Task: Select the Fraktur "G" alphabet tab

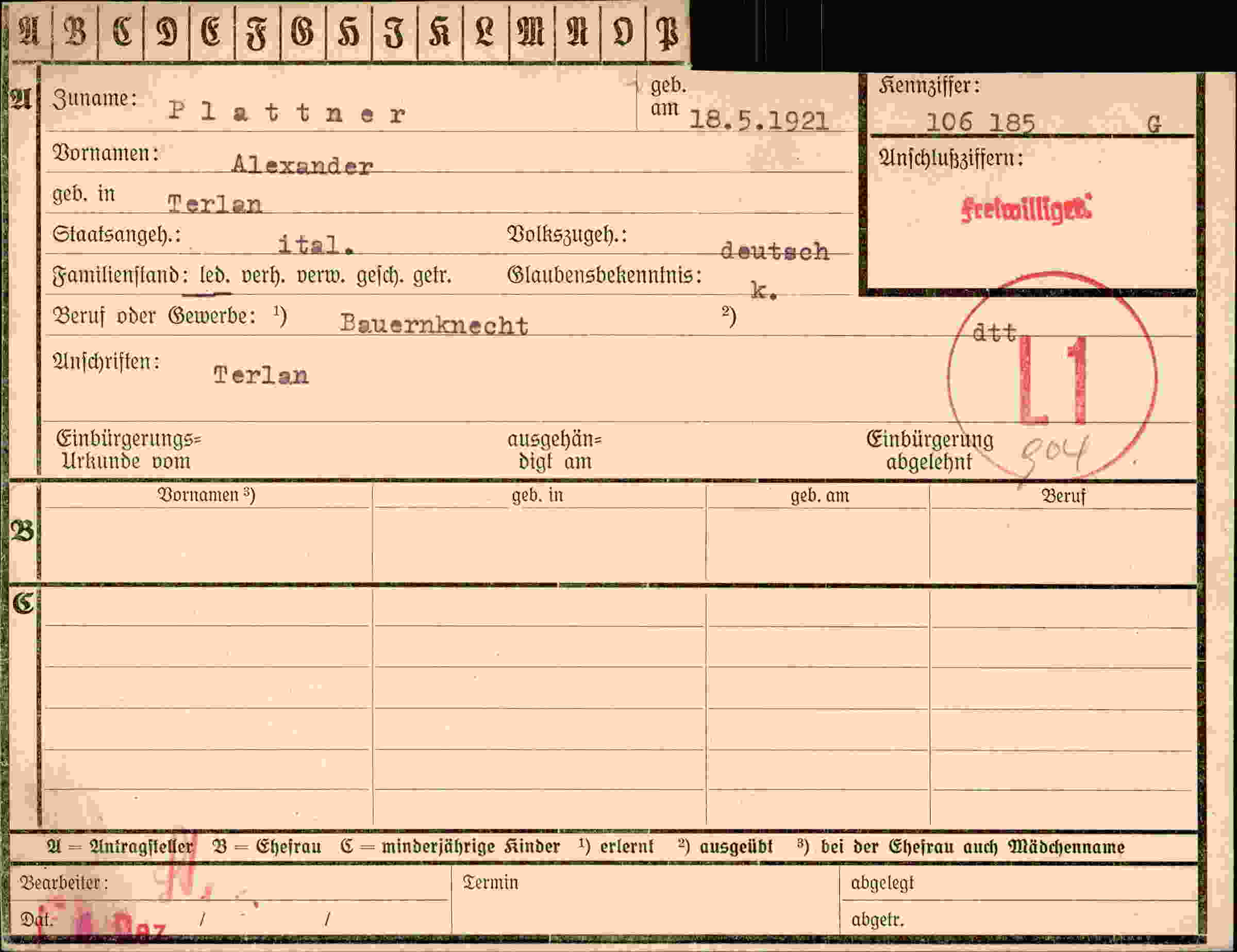Action: click(303, 31)
